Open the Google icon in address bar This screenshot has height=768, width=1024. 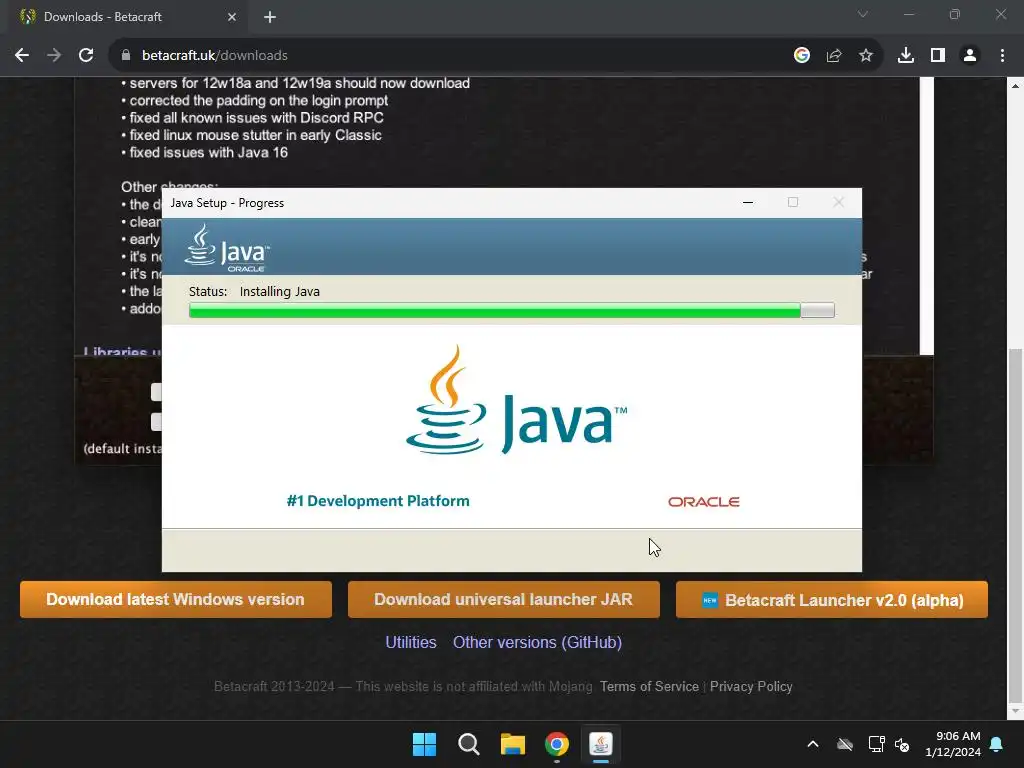pyautogui.click(x=802, y=56)
